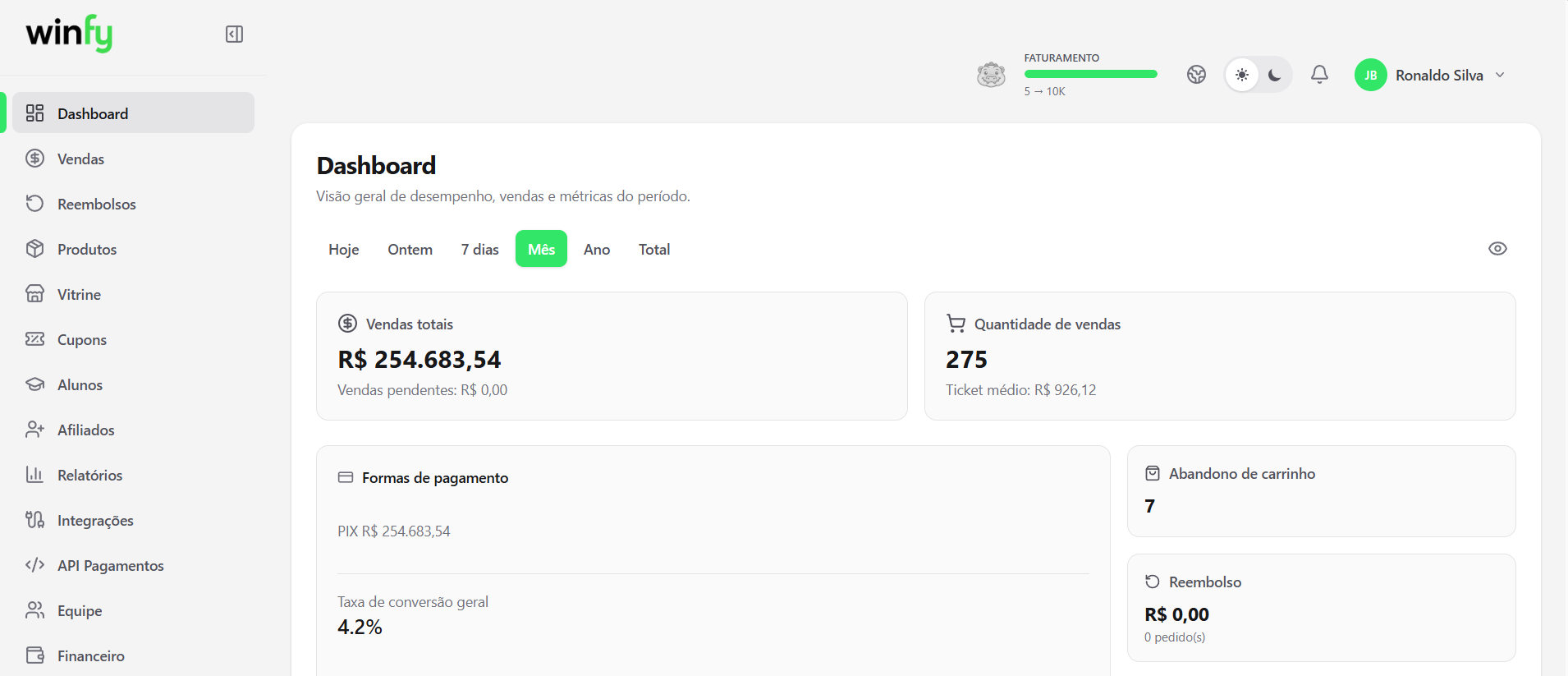Click the card icon beside Formas de pagamento
The height and width of the screenshot is (676, 1568).
(x=346, y=477)
